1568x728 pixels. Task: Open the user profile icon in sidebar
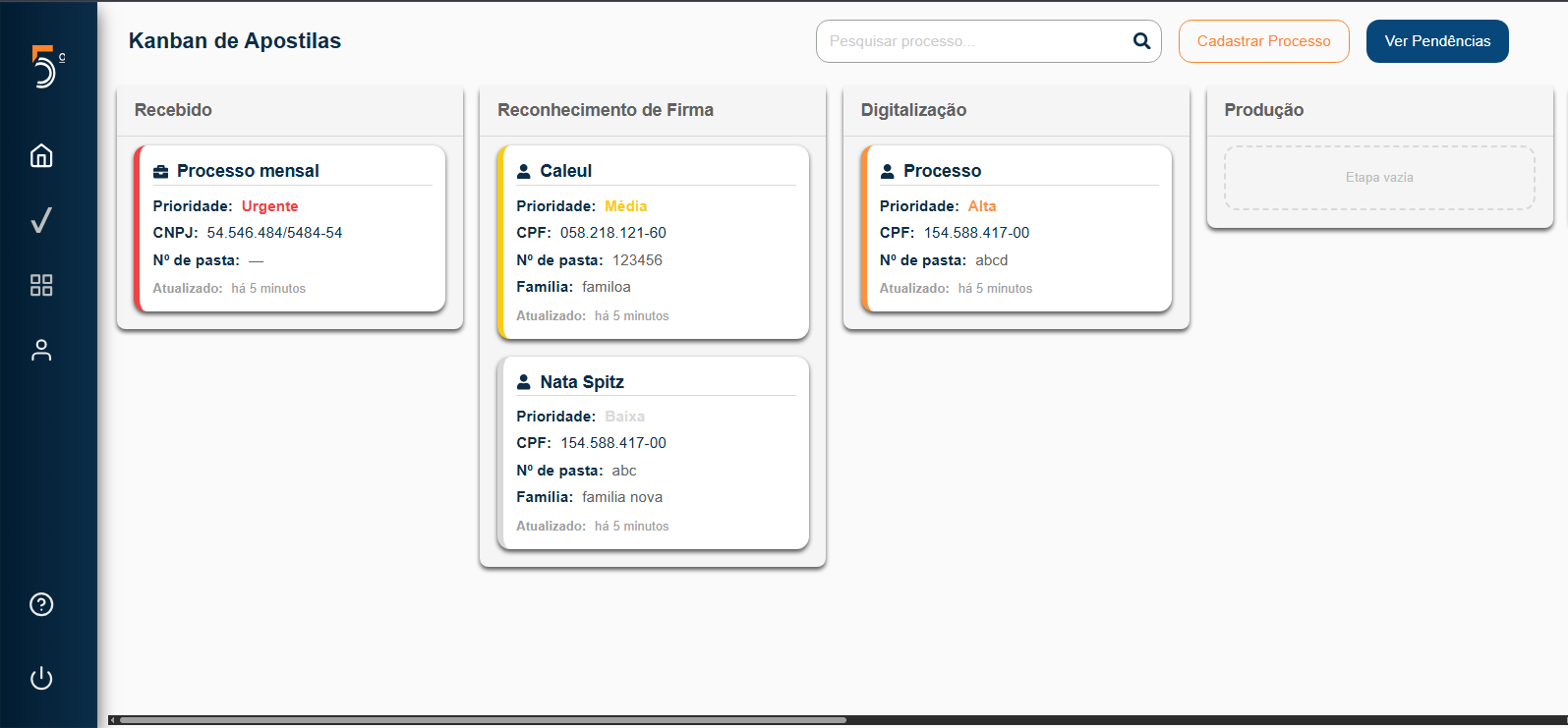tap(41, 350)
